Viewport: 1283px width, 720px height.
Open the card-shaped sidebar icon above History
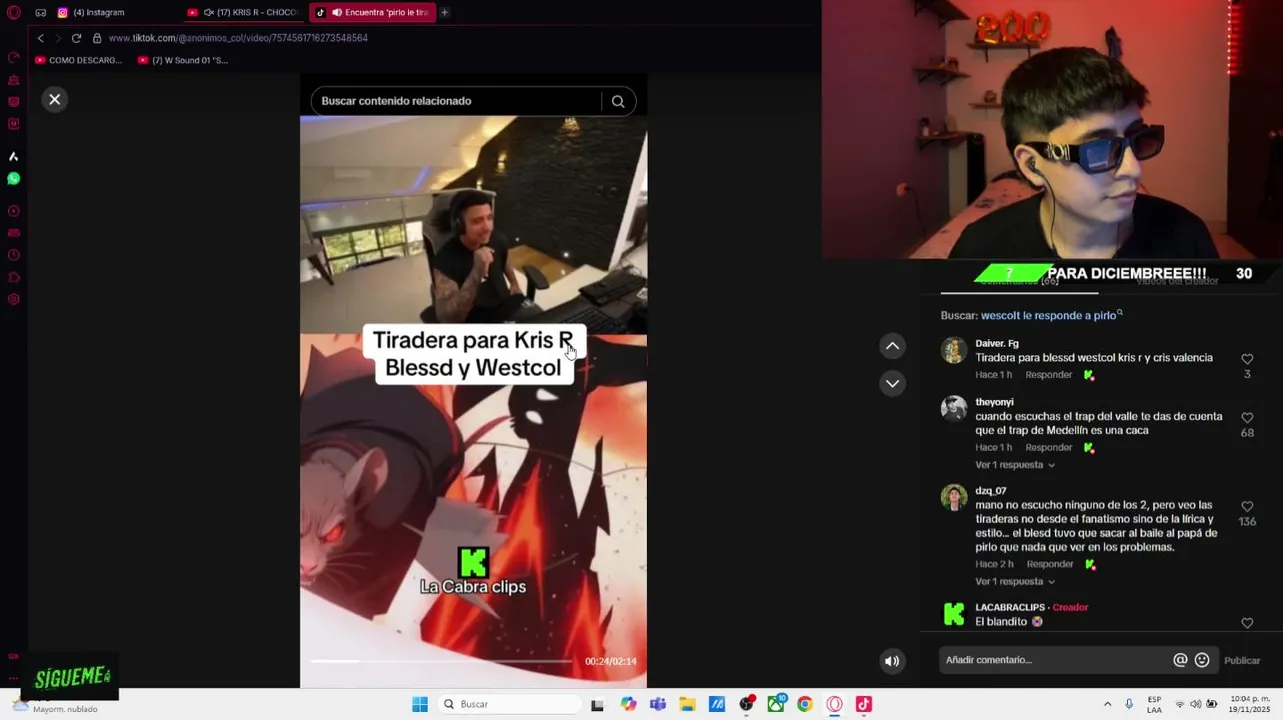point(14,233)
